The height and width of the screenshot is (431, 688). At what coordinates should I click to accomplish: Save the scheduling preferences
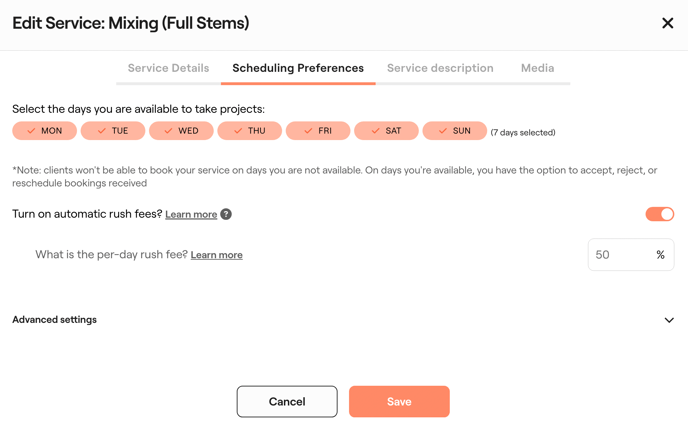pos(399,401)
